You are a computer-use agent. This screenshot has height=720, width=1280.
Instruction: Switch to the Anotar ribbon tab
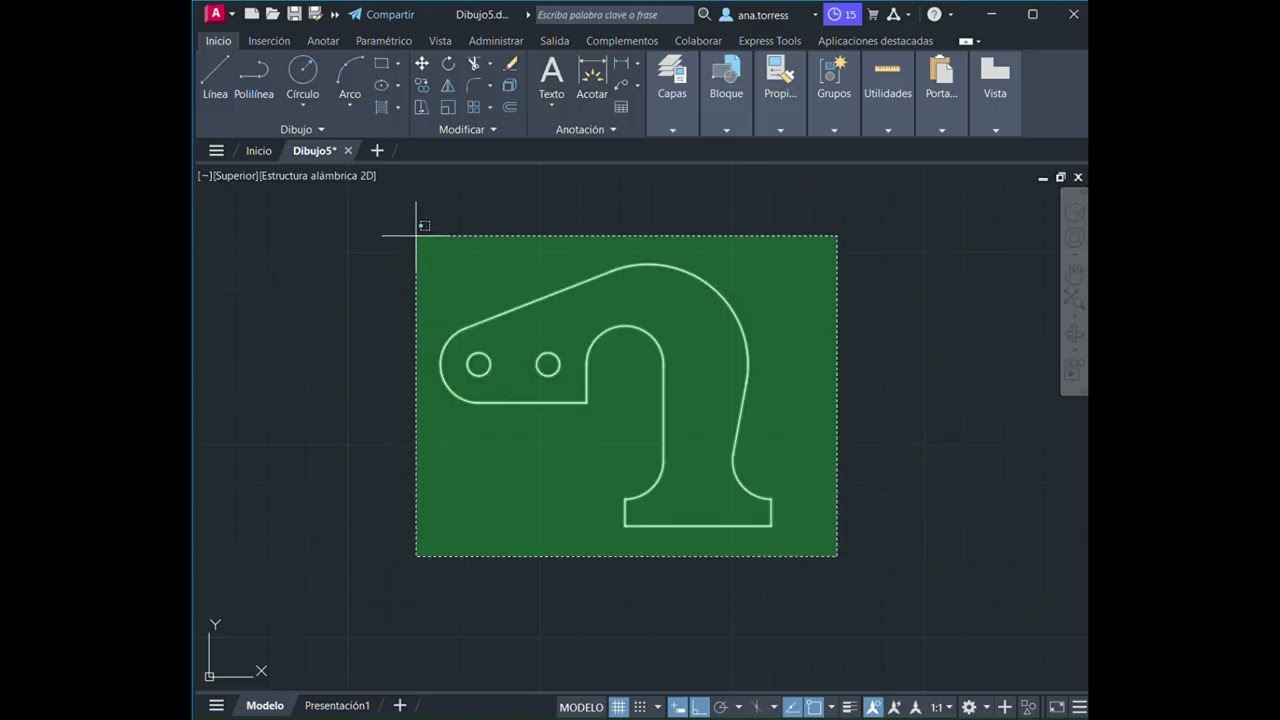click(323, 41)
